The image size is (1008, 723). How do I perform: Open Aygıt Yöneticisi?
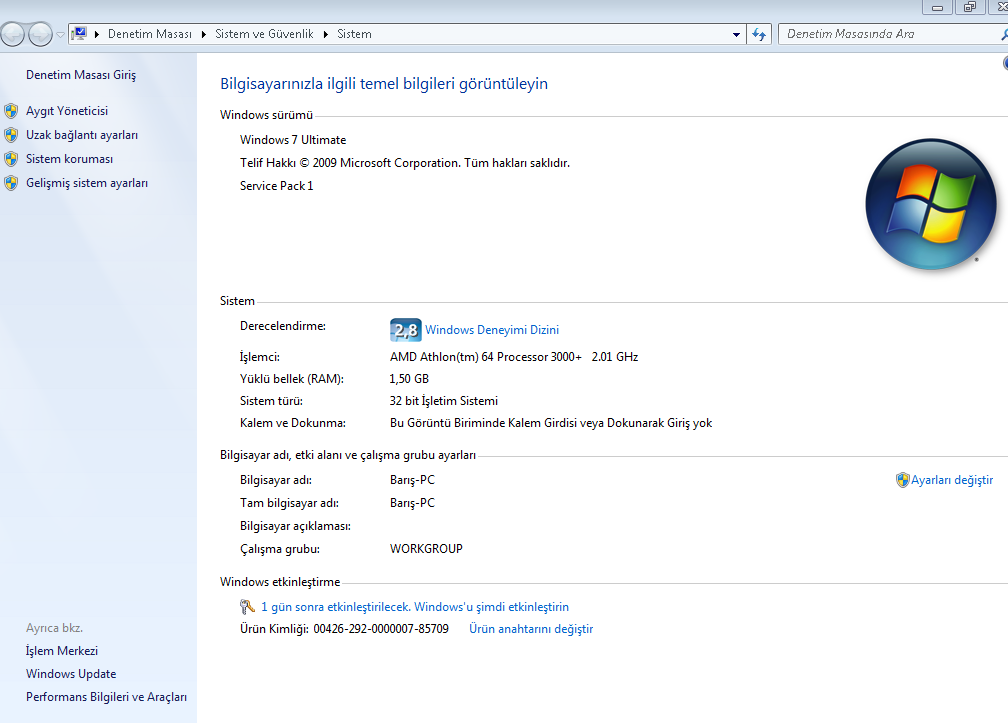(67, 111)
